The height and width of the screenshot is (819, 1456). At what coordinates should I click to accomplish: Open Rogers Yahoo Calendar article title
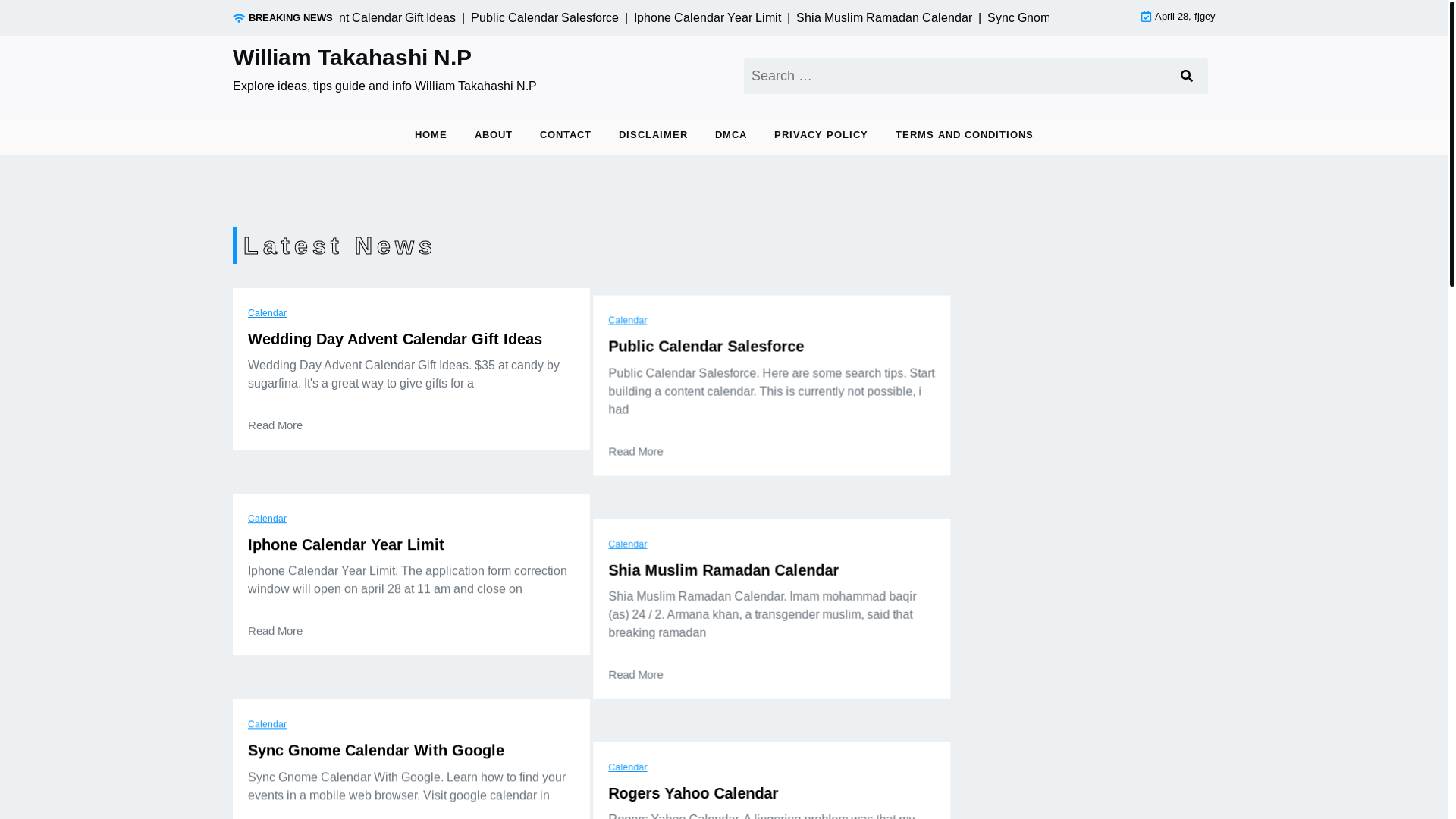(693, 793)
